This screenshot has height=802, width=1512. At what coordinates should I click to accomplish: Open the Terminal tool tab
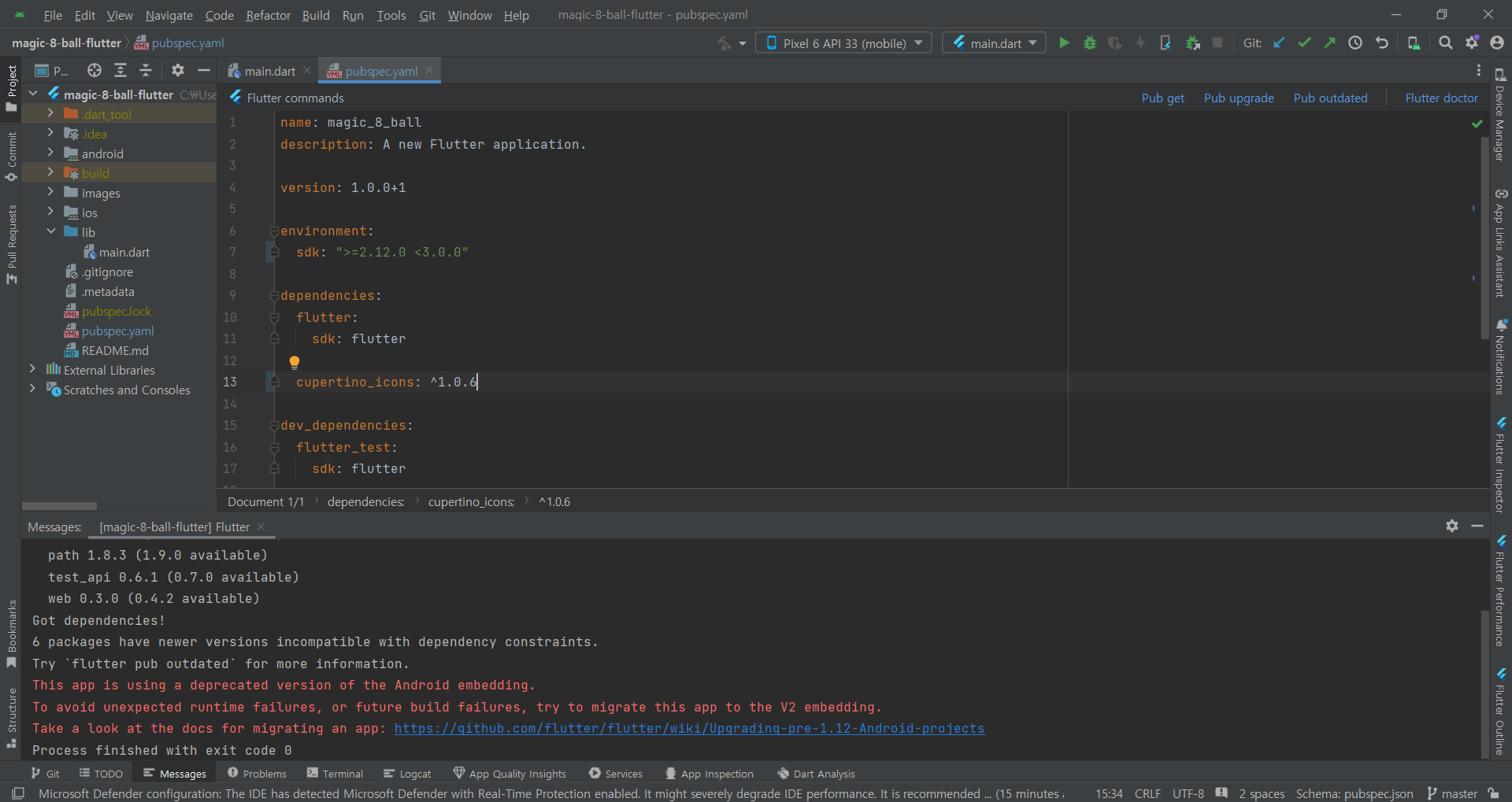pyautogui.click(x=335, y=774)
